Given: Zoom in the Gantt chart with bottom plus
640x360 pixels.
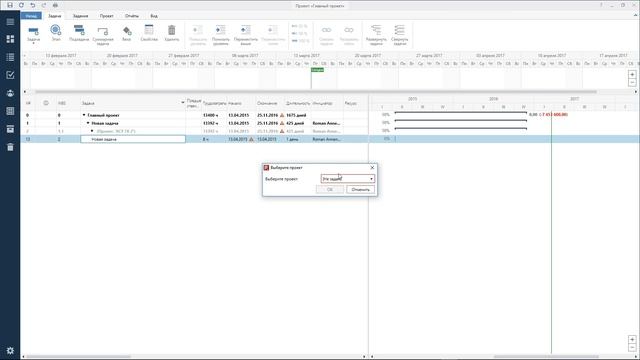Looking at the screenshot, I should 632,340.
